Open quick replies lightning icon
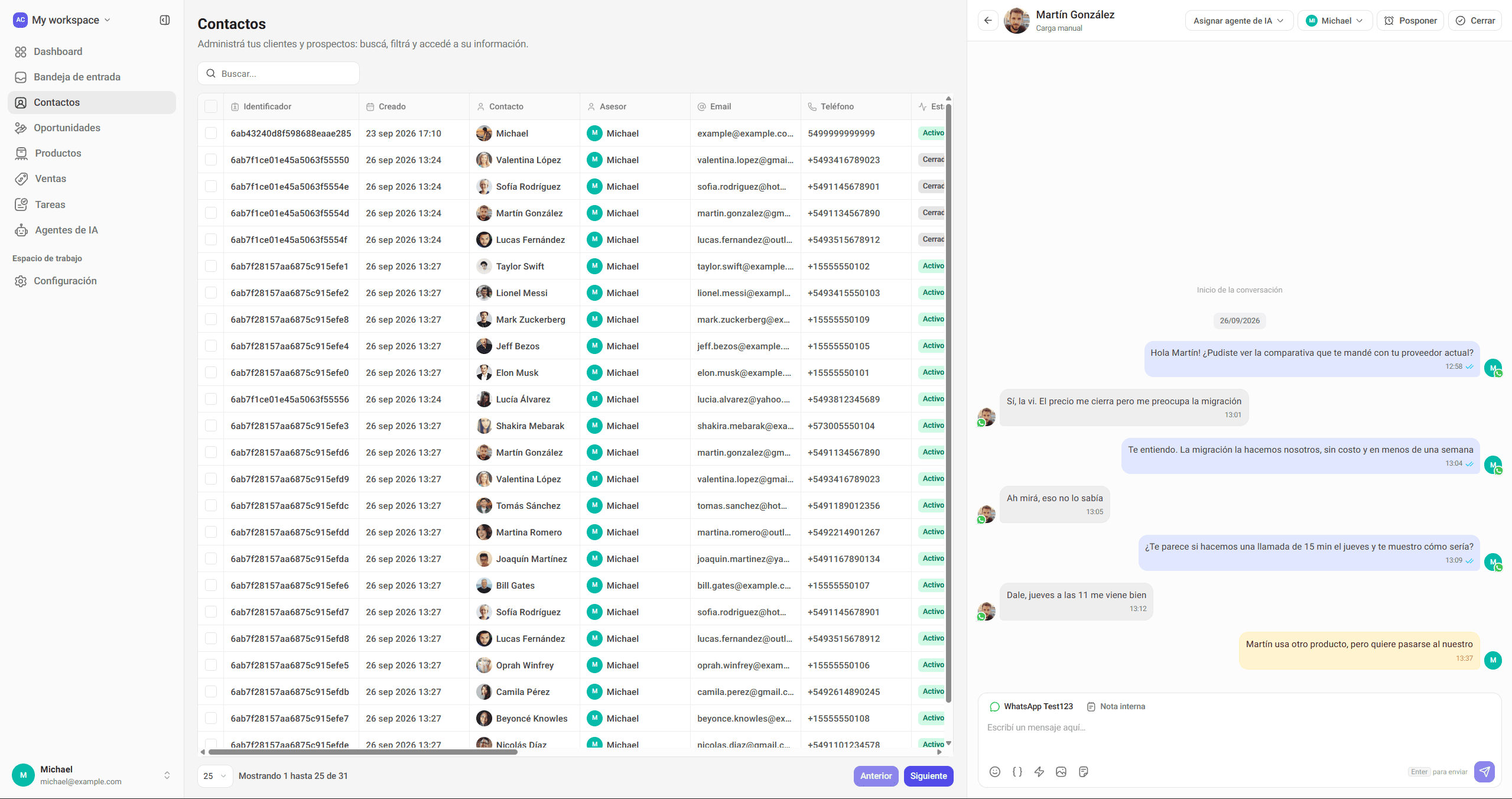 [x=1039, y=772]
